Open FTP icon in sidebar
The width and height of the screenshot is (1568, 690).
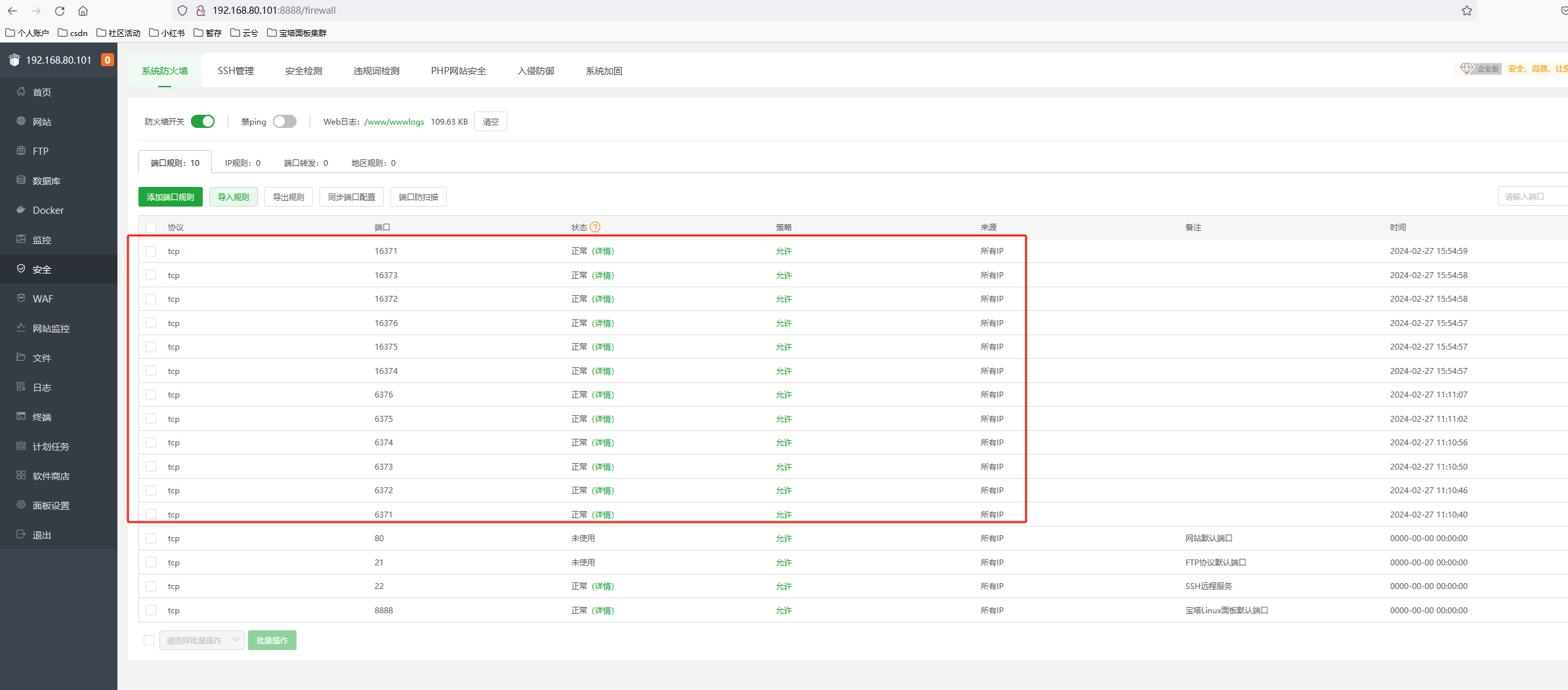[21, 151]
